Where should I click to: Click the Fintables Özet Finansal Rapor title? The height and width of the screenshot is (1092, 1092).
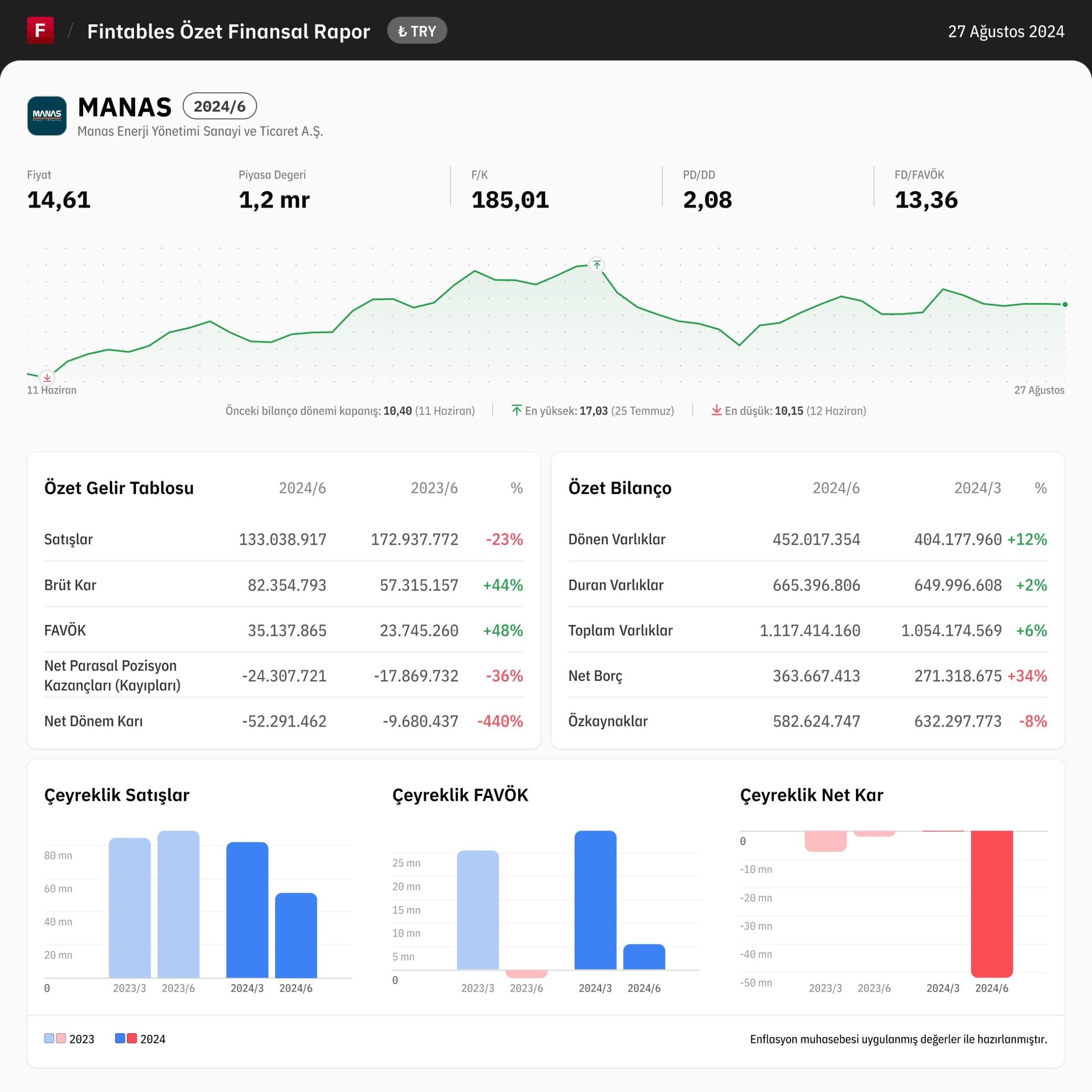(228, 31)
